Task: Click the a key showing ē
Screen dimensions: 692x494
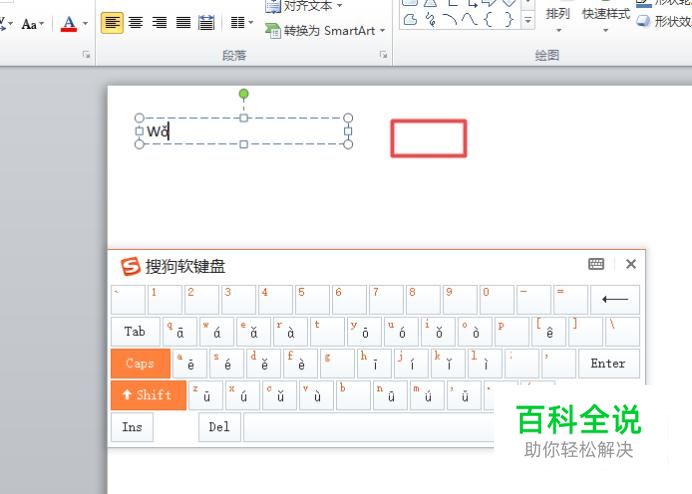Action: [190, 363]
